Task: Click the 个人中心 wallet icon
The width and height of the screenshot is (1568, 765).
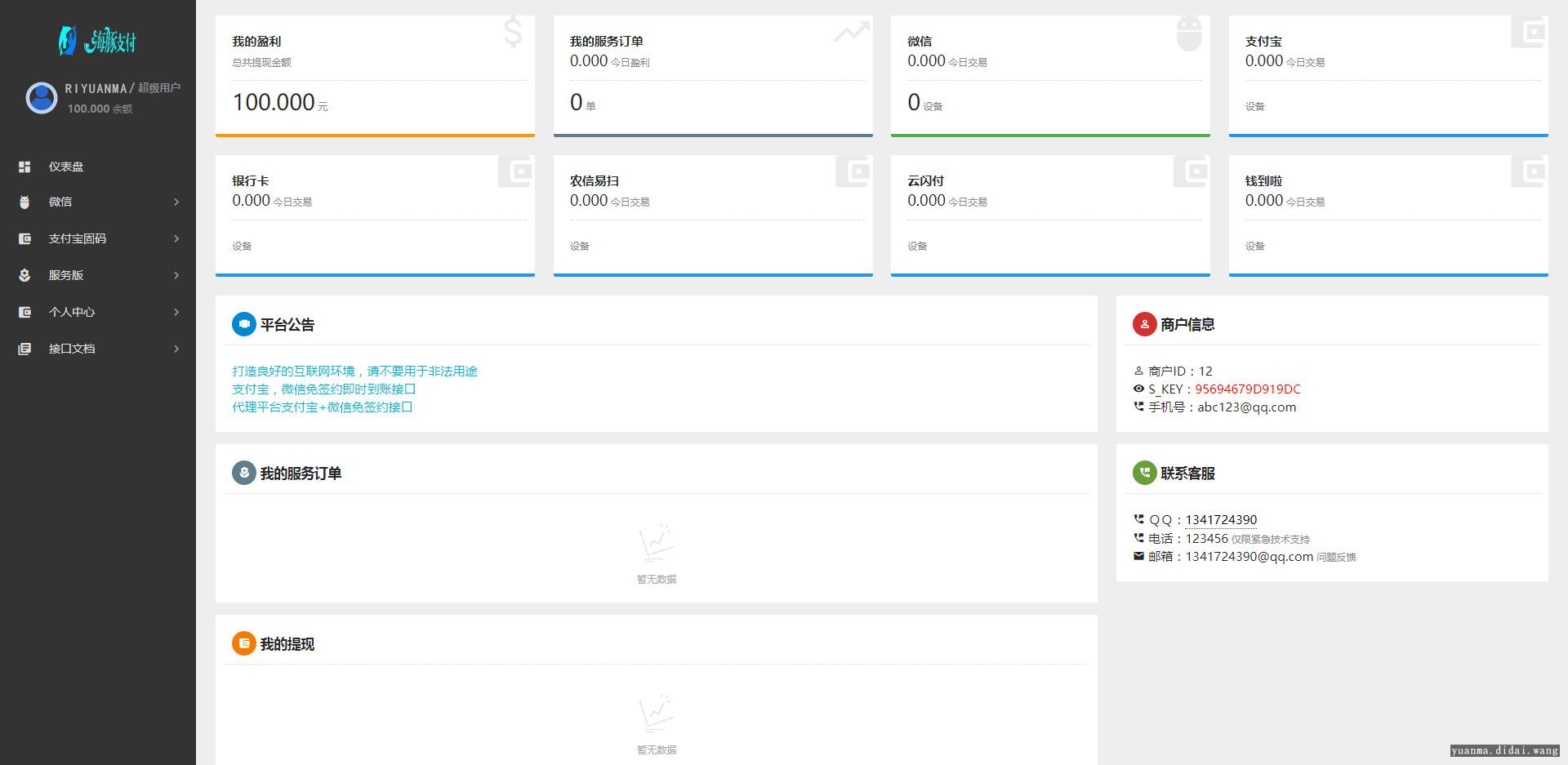Action: [x=24, y=312]
